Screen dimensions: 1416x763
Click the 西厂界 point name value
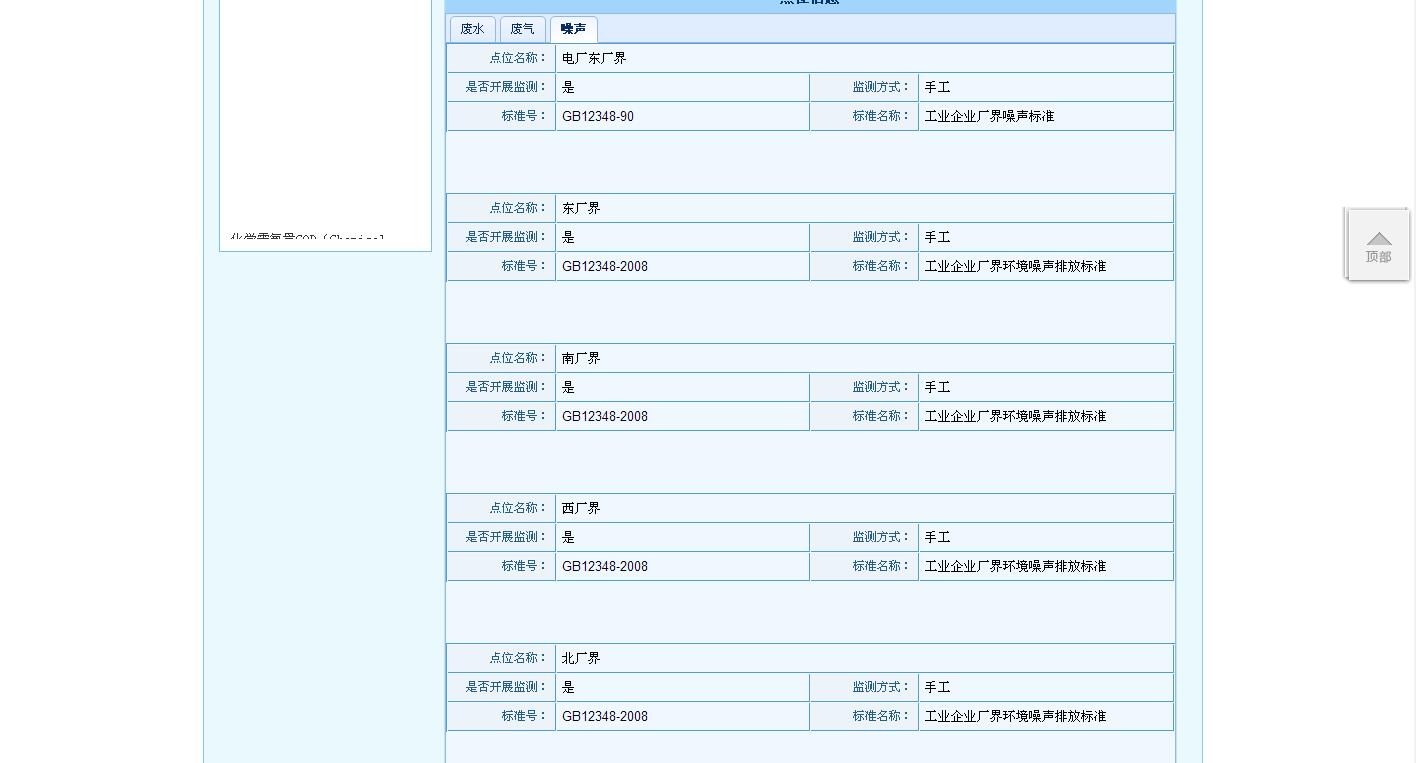tap(581, 508)
